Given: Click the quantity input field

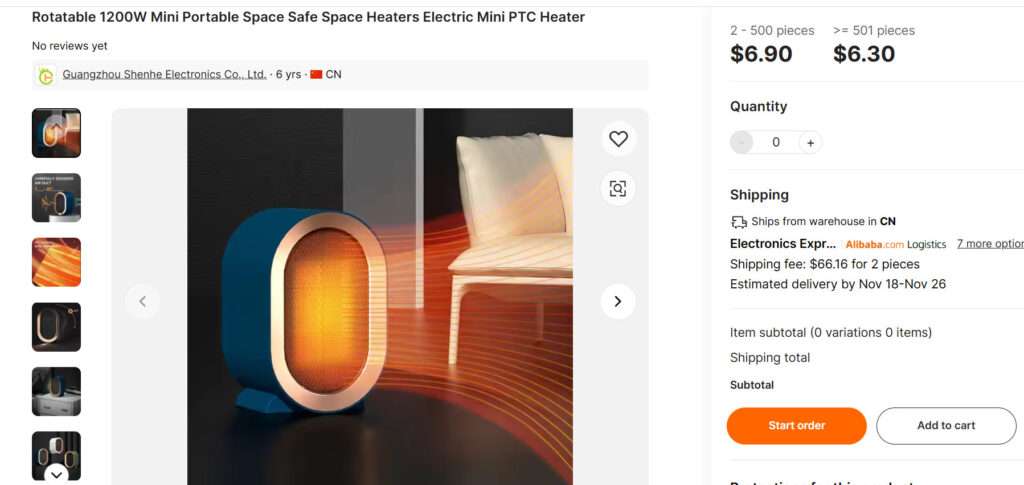Looking at the screenshot, I should coord(776,143).
